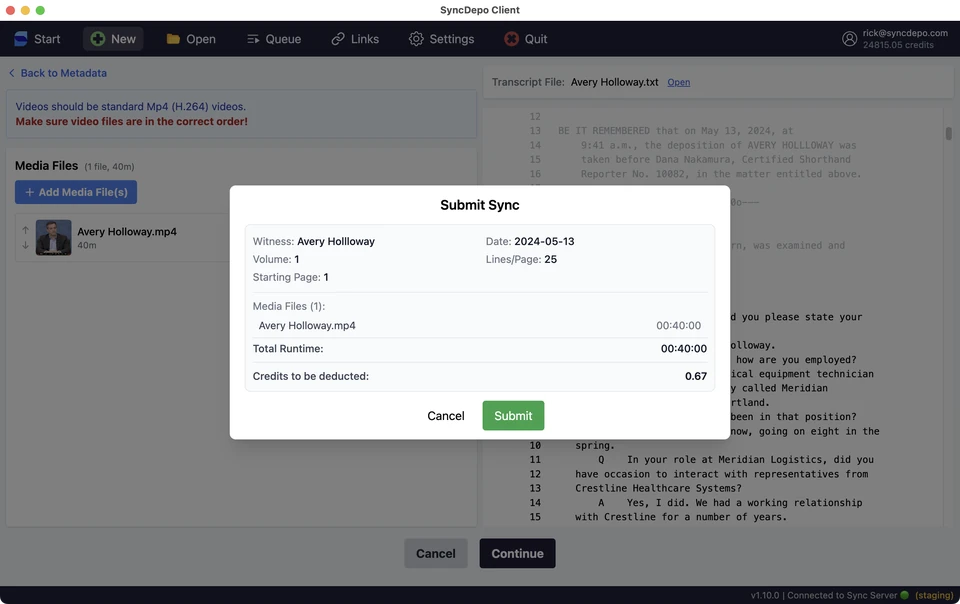Image resolution: width=960 pixels, height=604 pixels.
Task: Go to the Open menu item
Action: click(191, 39)
